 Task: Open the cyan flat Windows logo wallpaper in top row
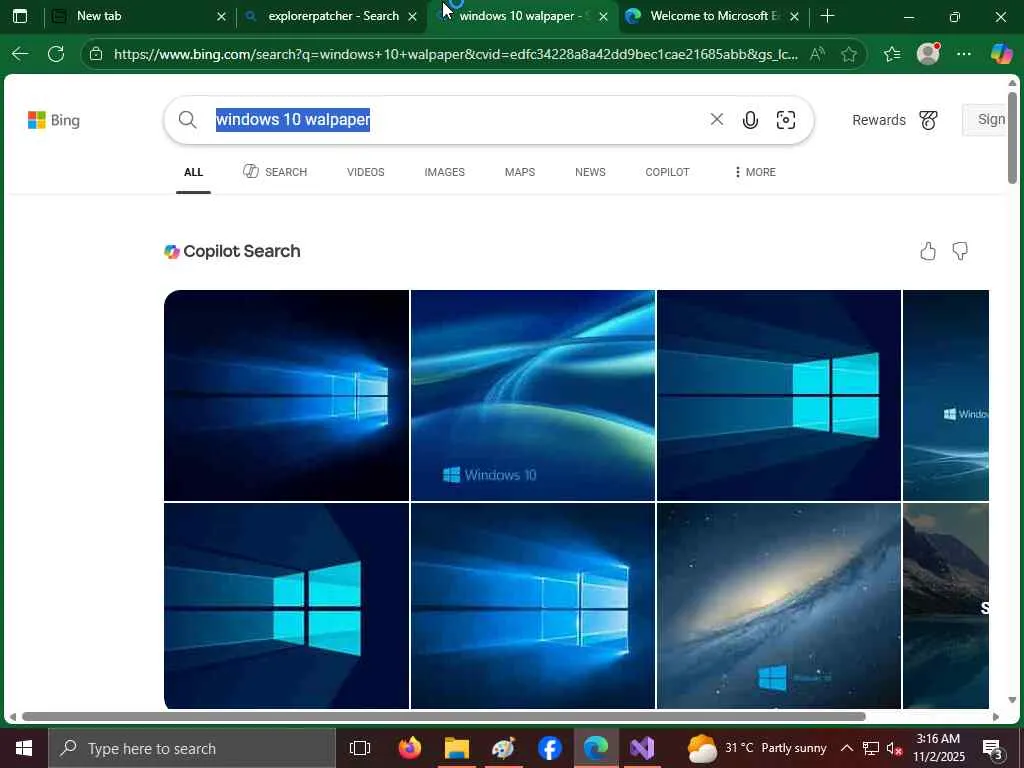coord(778,395)
